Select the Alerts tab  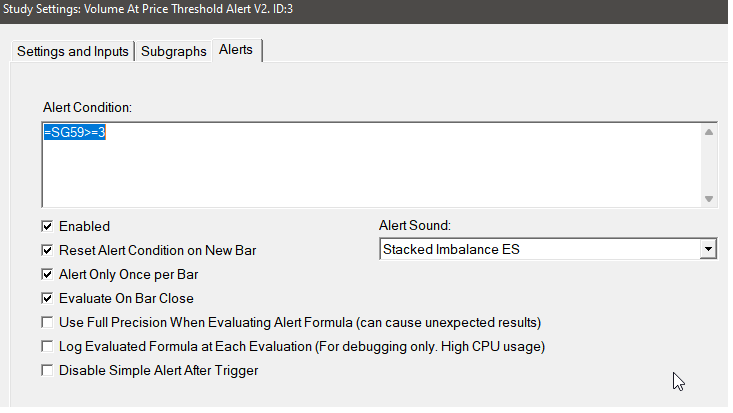(x=237, y=50)
